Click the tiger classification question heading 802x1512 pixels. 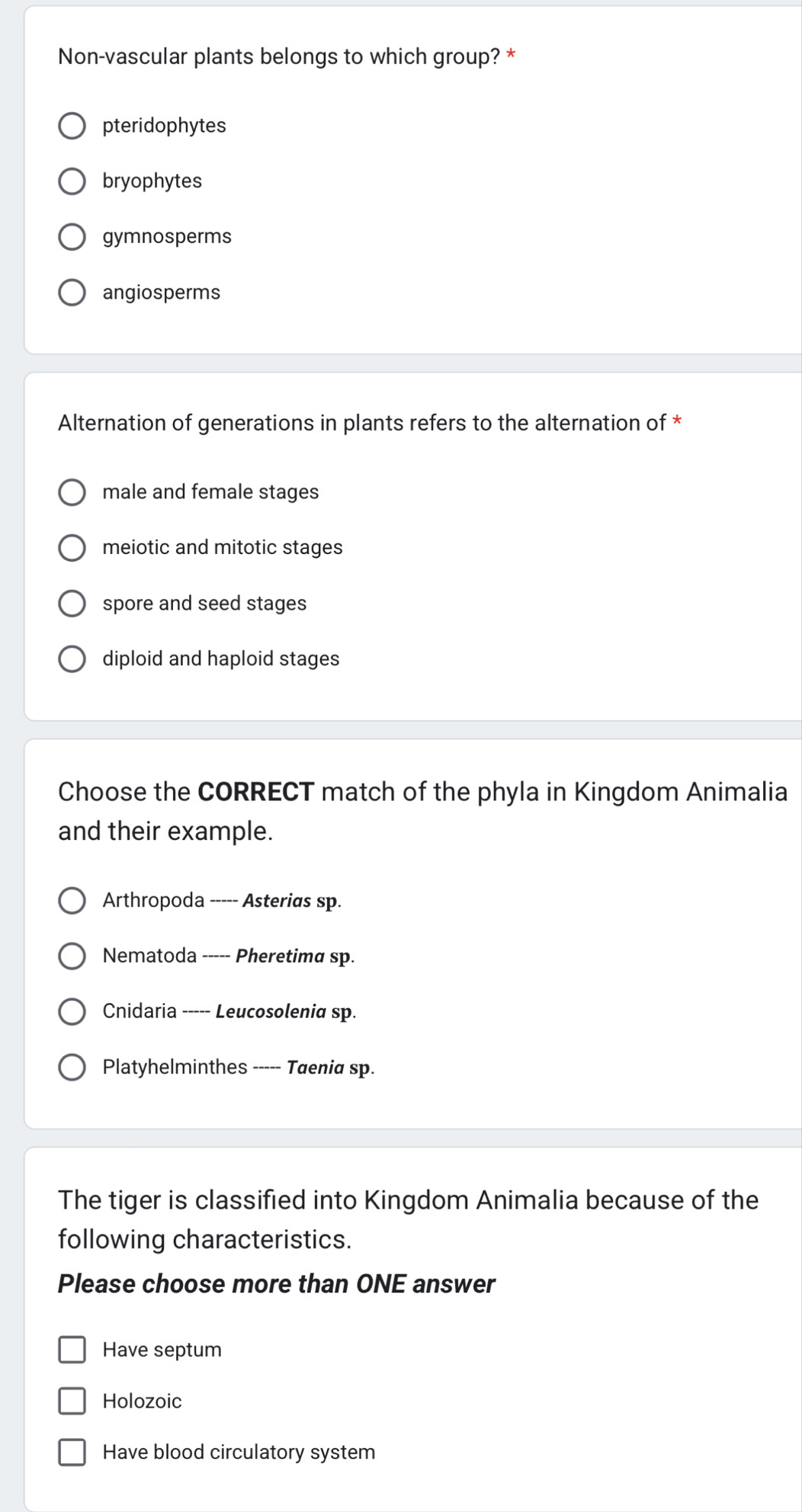407,1220
